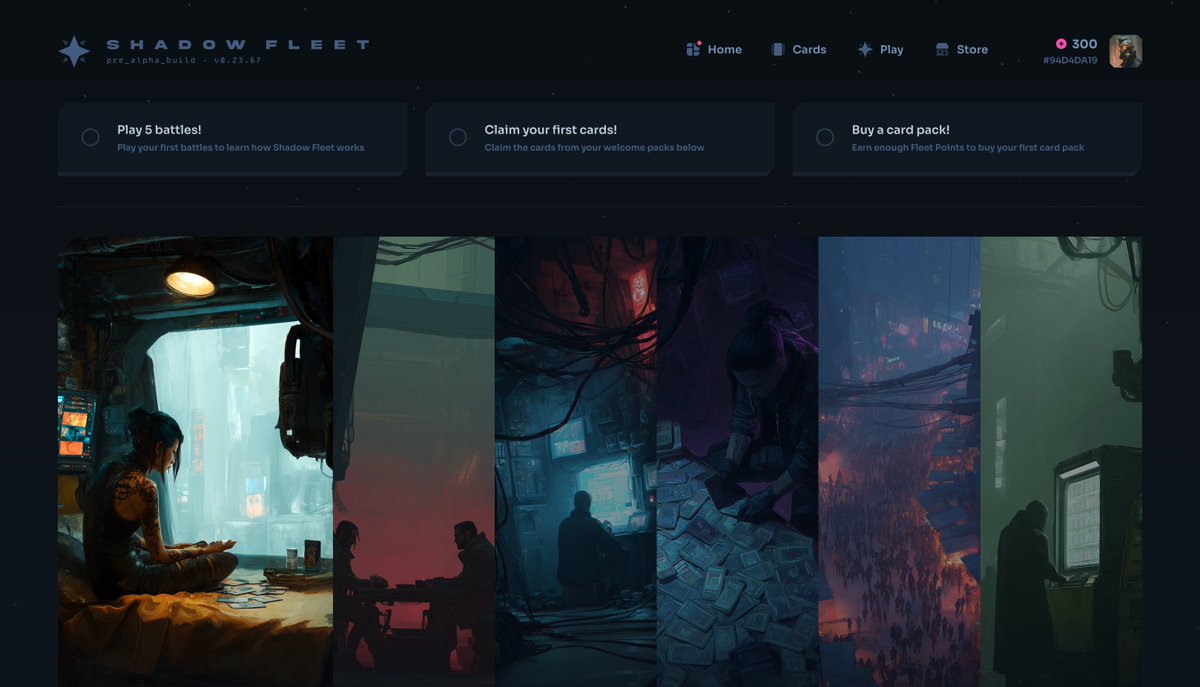The width and height of the screenshot is (1200, 687).
Task: Select the two silhouettes at table panel
Action: (x=414, y=462)
